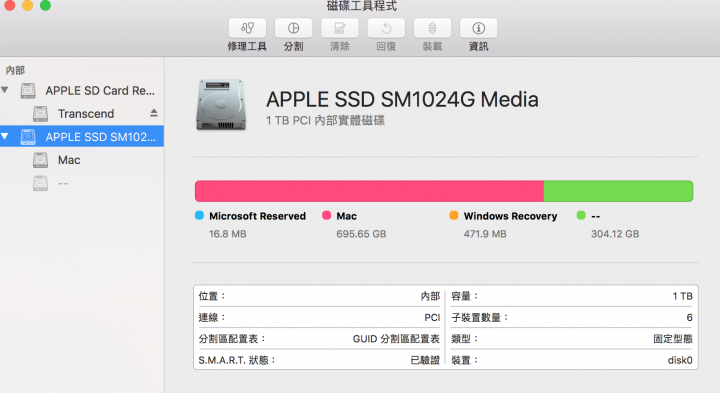Screen dimensions: 720x393
Task: Click the Partition (分割) toolbar icon
Action: [x=293, y=28]
